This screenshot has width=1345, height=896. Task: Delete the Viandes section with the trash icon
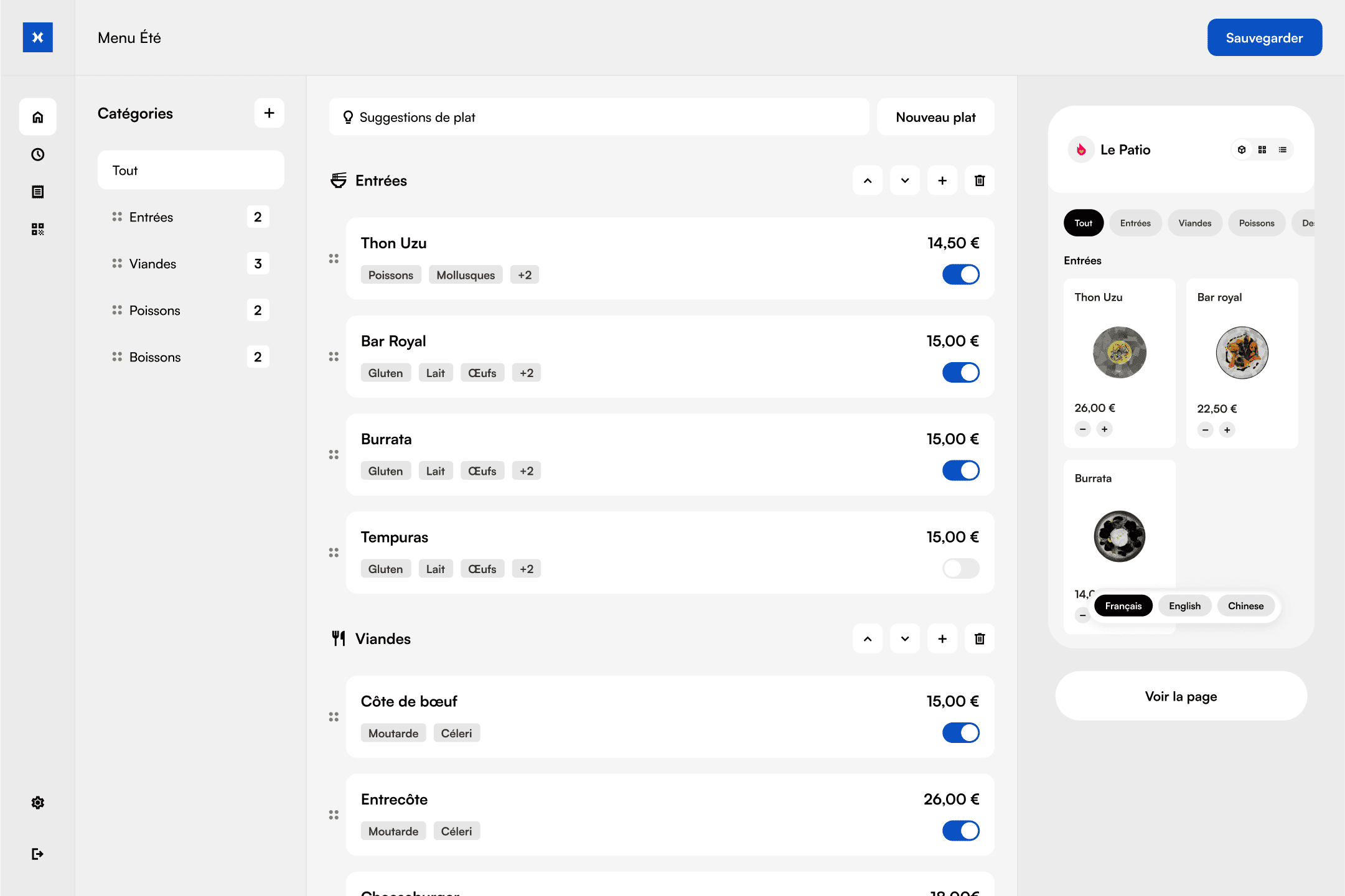(x=979, y=638)
